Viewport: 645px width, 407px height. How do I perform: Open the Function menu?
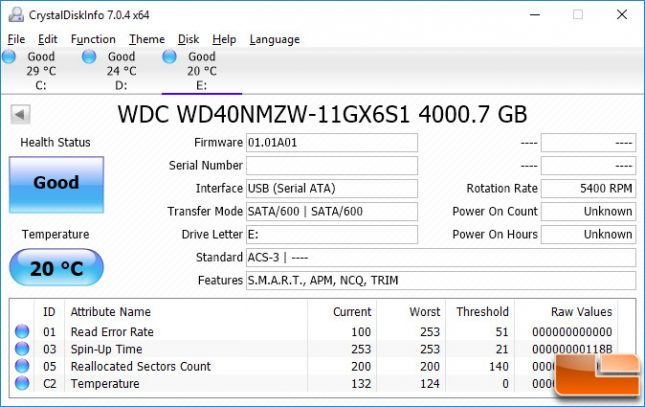click(93, 39)
